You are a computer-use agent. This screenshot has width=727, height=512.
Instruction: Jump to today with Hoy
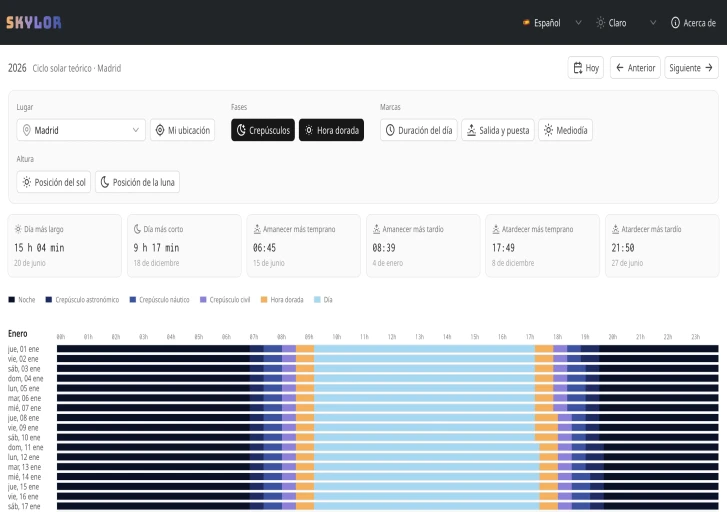click(586, 68)
